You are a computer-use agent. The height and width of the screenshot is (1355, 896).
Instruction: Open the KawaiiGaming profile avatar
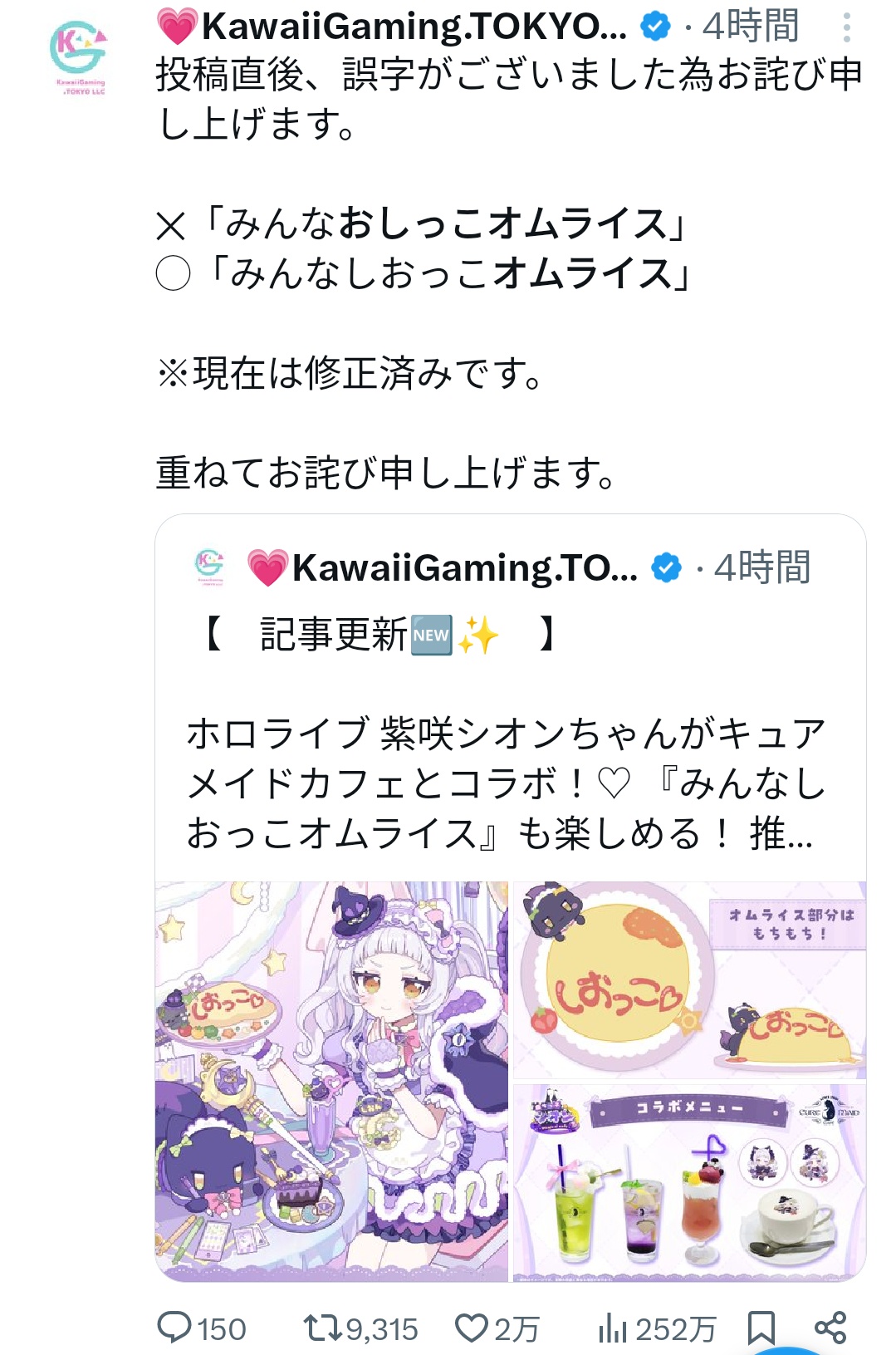click(x=79, y=56)
